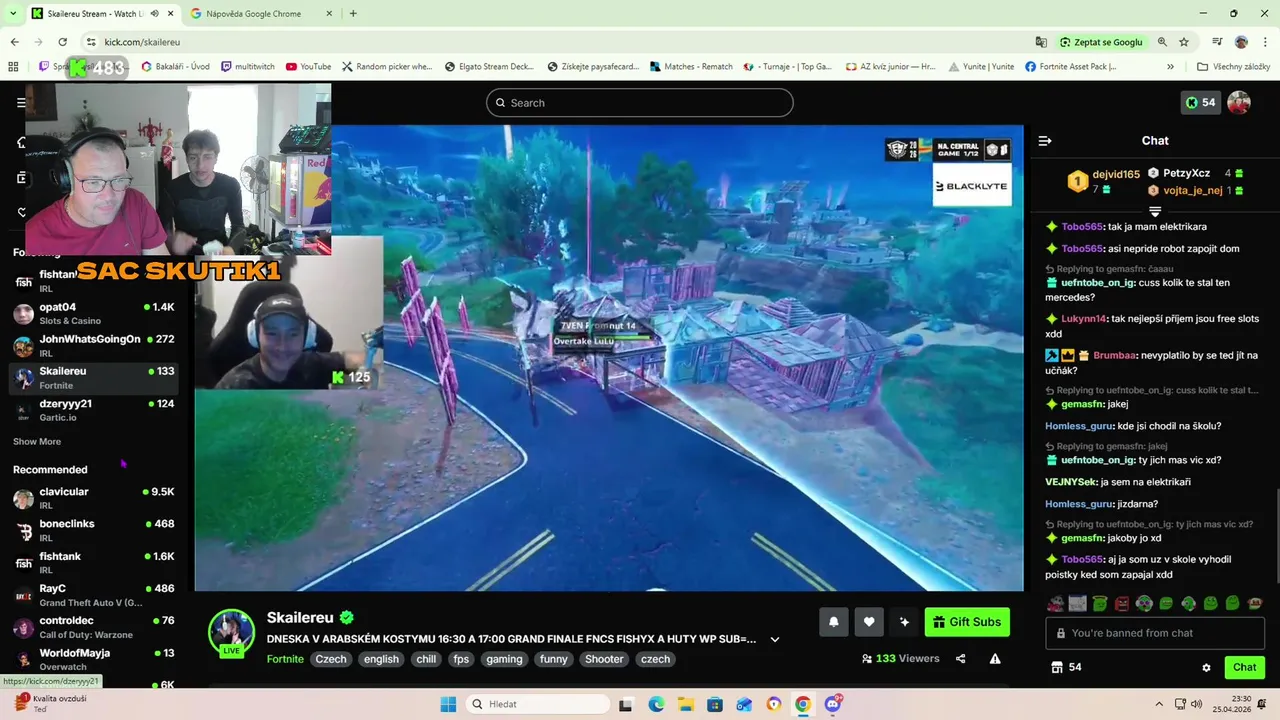Click the address bar kick.com/skailereu

coord(142,42)
